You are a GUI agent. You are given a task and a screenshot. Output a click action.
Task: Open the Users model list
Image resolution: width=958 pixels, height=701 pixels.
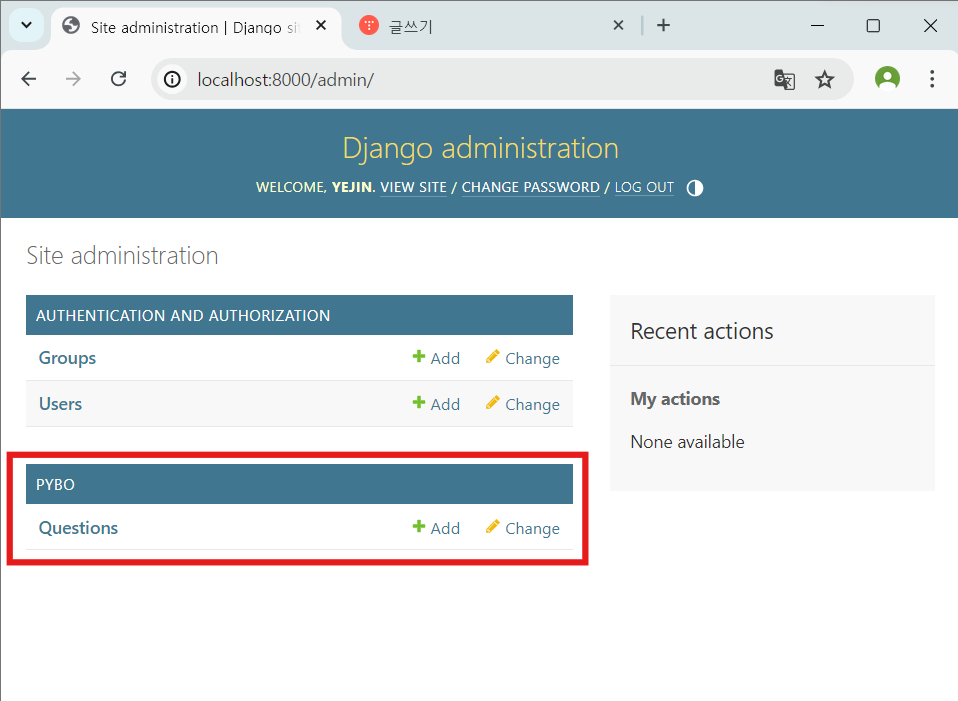[60, 404]
